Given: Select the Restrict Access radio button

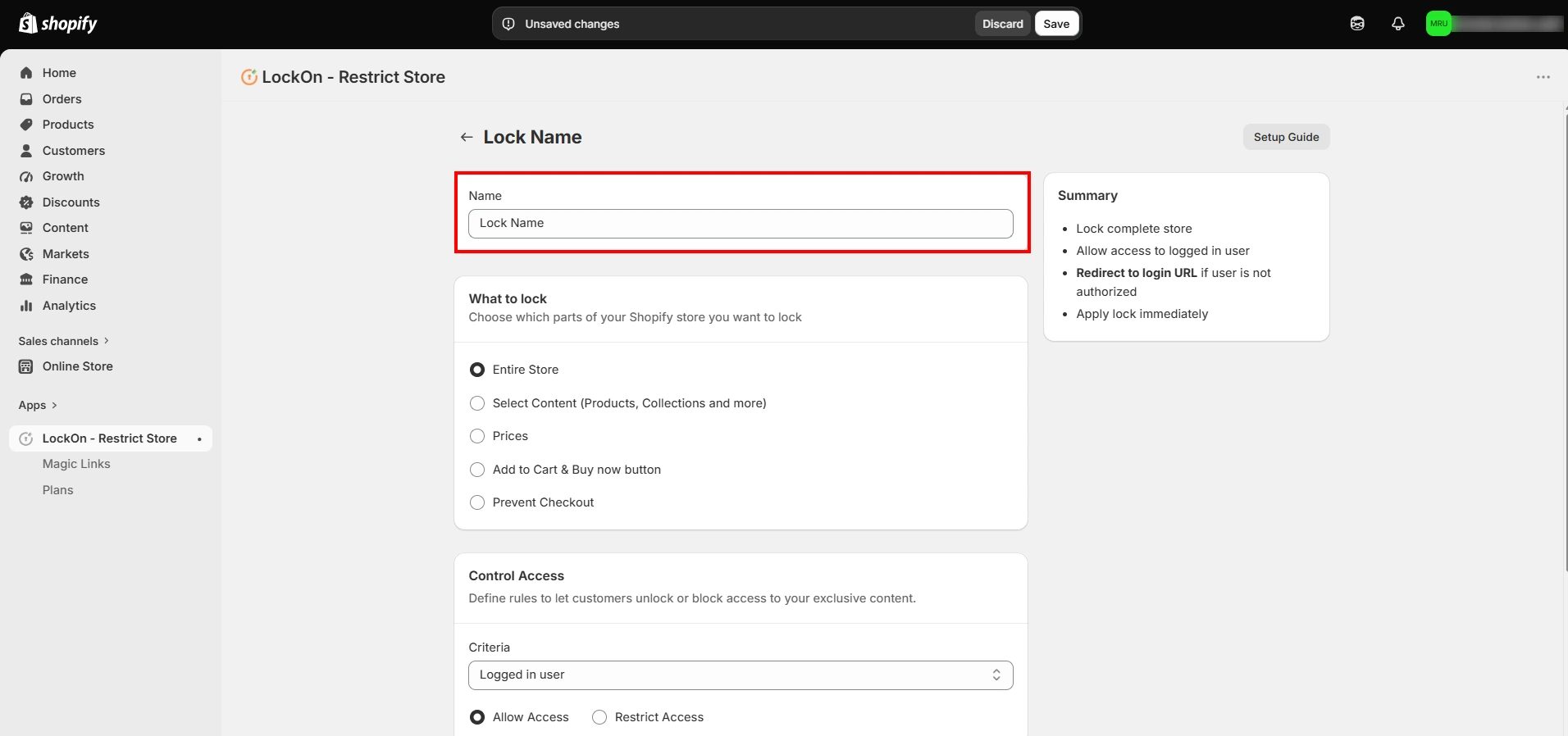Looking at the screenshot, I should point(599,717).
